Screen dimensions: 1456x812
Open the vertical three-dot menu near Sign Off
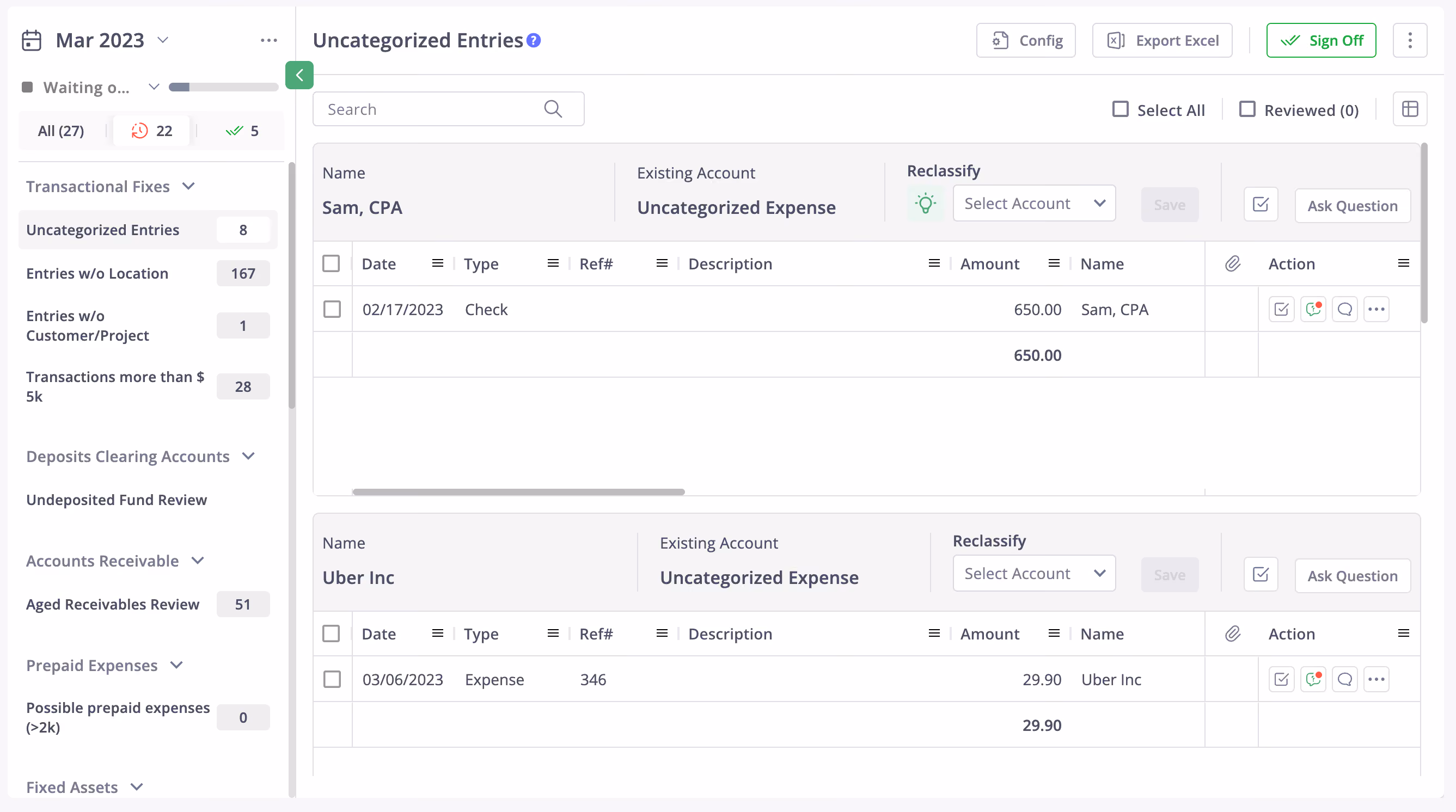point(1410,41)
